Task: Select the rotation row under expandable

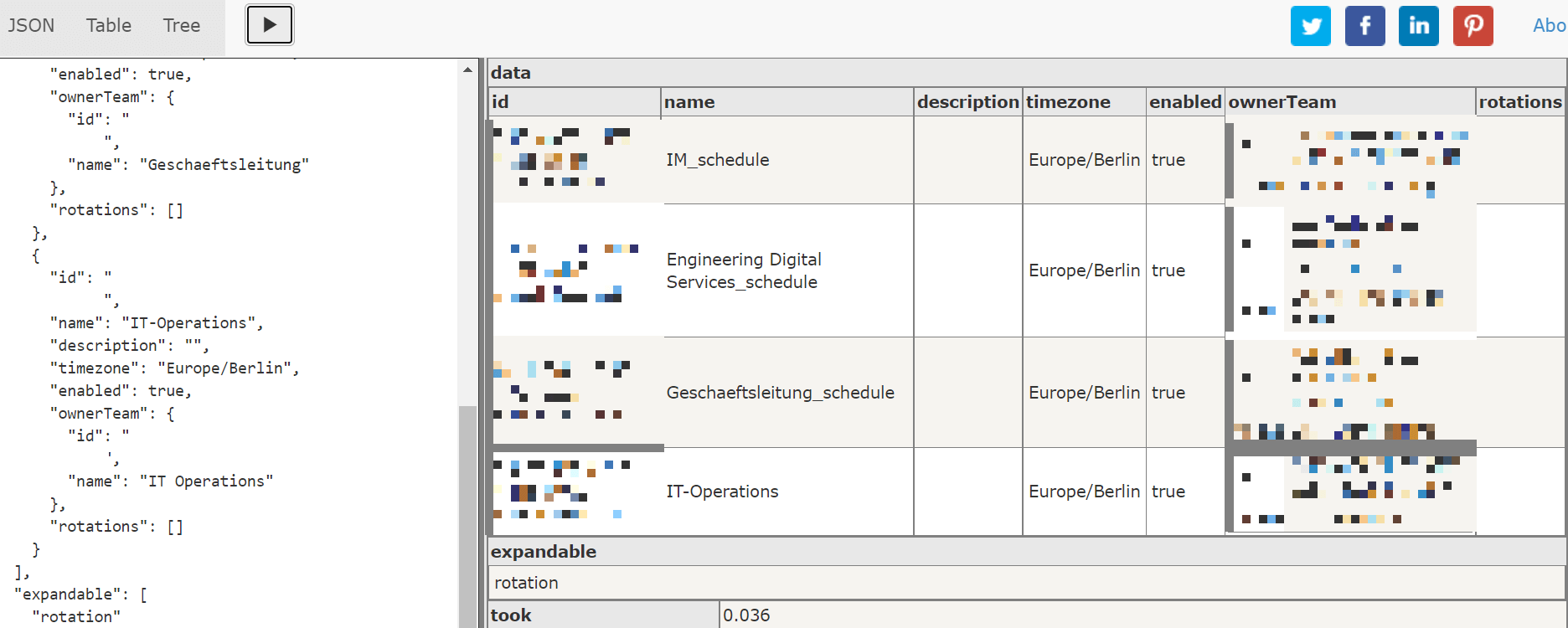Action: pyautogui.click(x=1027, y=583)
